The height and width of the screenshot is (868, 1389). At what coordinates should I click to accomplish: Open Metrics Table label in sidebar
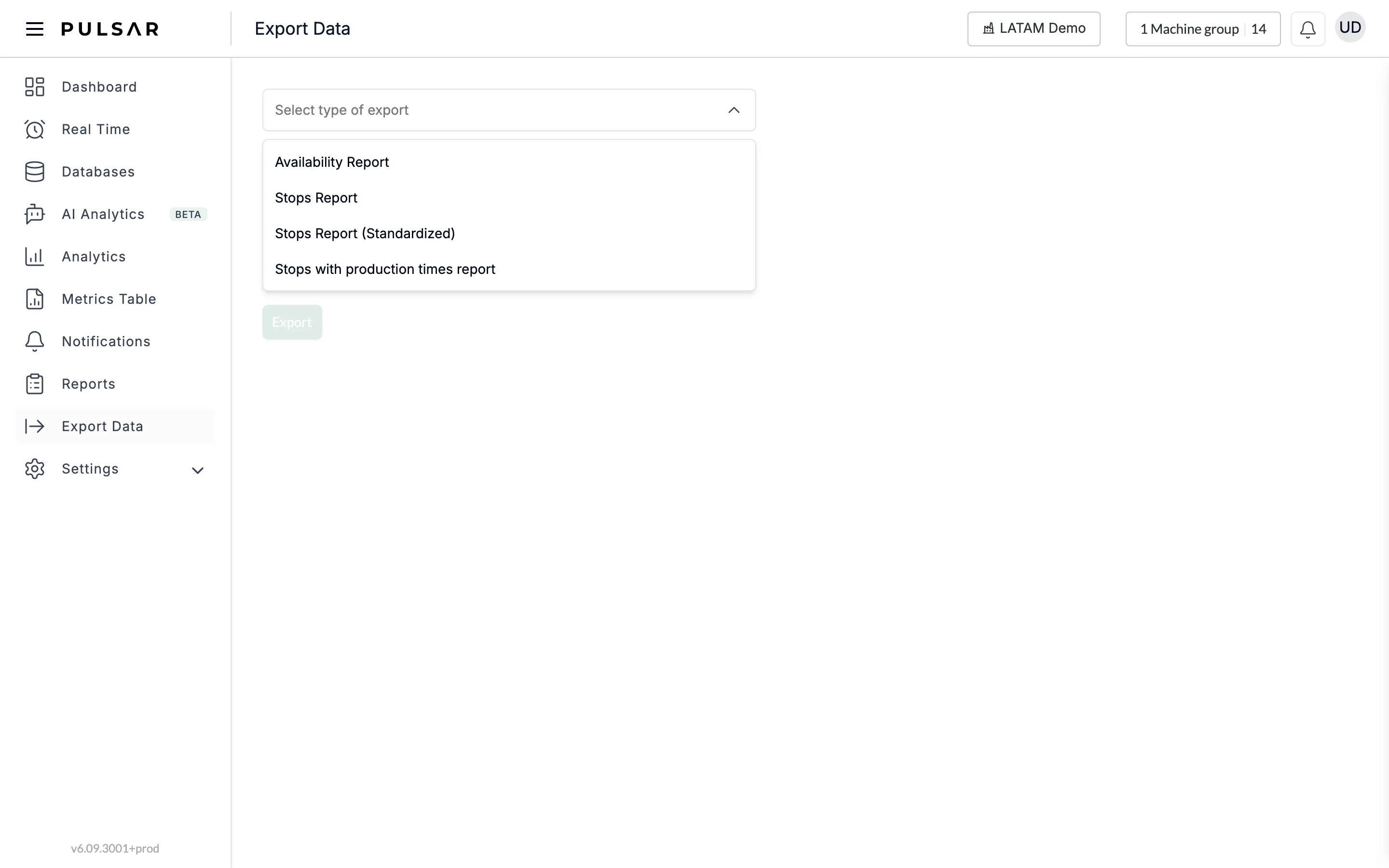tap(109, 299)
